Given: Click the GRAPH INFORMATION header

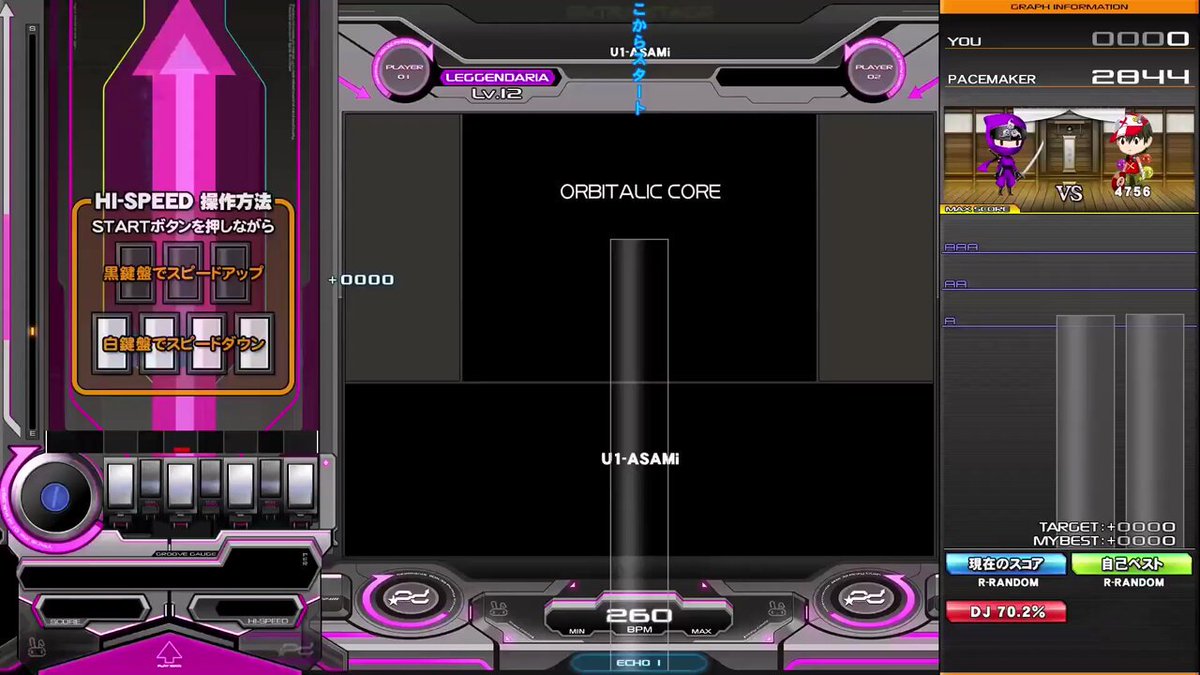Looking at the screenshot, I should 1070,7.
